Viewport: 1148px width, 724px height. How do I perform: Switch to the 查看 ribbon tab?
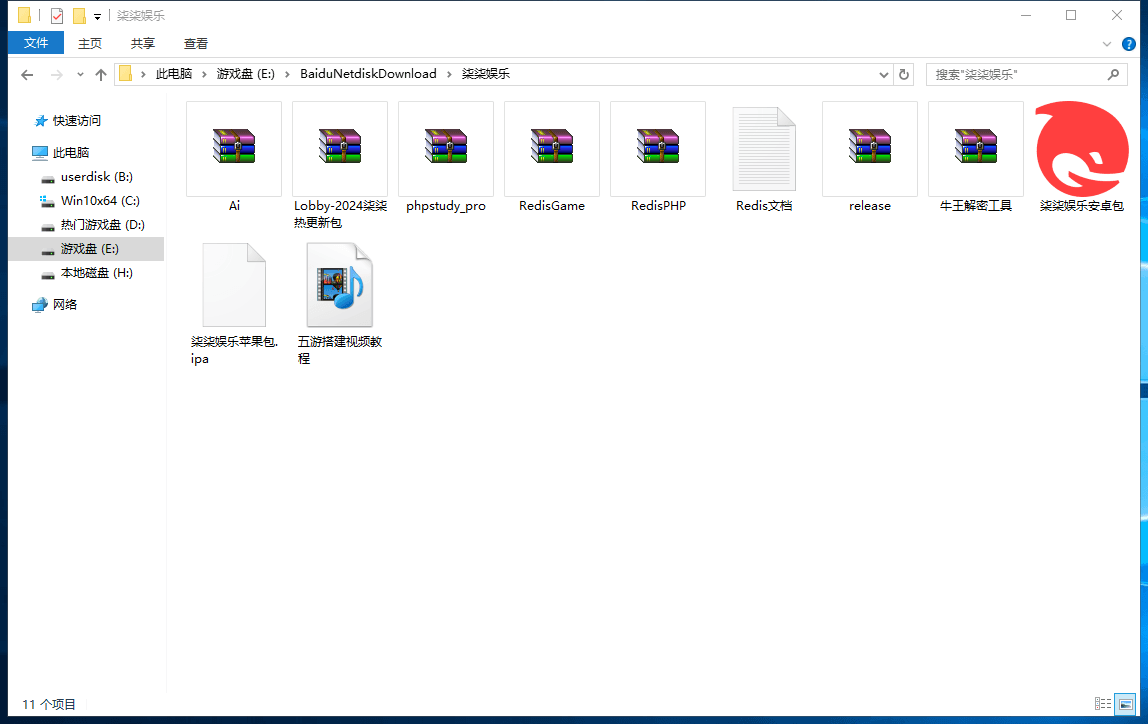point(195,43)
